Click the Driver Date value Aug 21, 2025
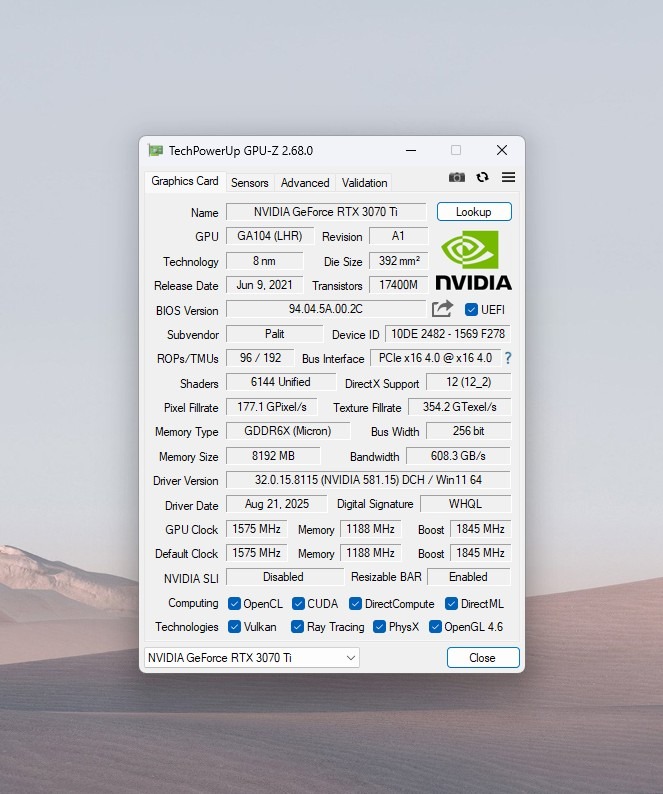The height and width of the screenshot is (794, 663). 277,504
